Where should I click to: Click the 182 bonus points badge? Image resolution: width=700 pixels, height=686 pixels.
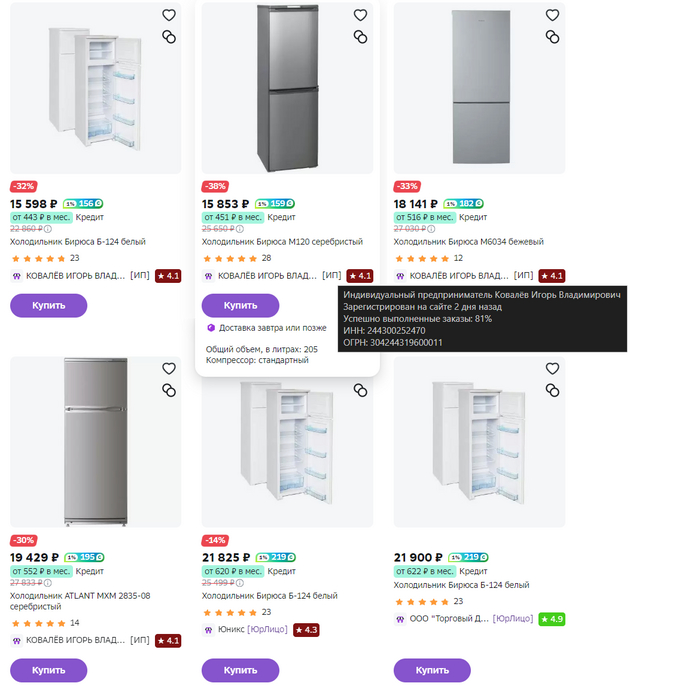point(469,203)
